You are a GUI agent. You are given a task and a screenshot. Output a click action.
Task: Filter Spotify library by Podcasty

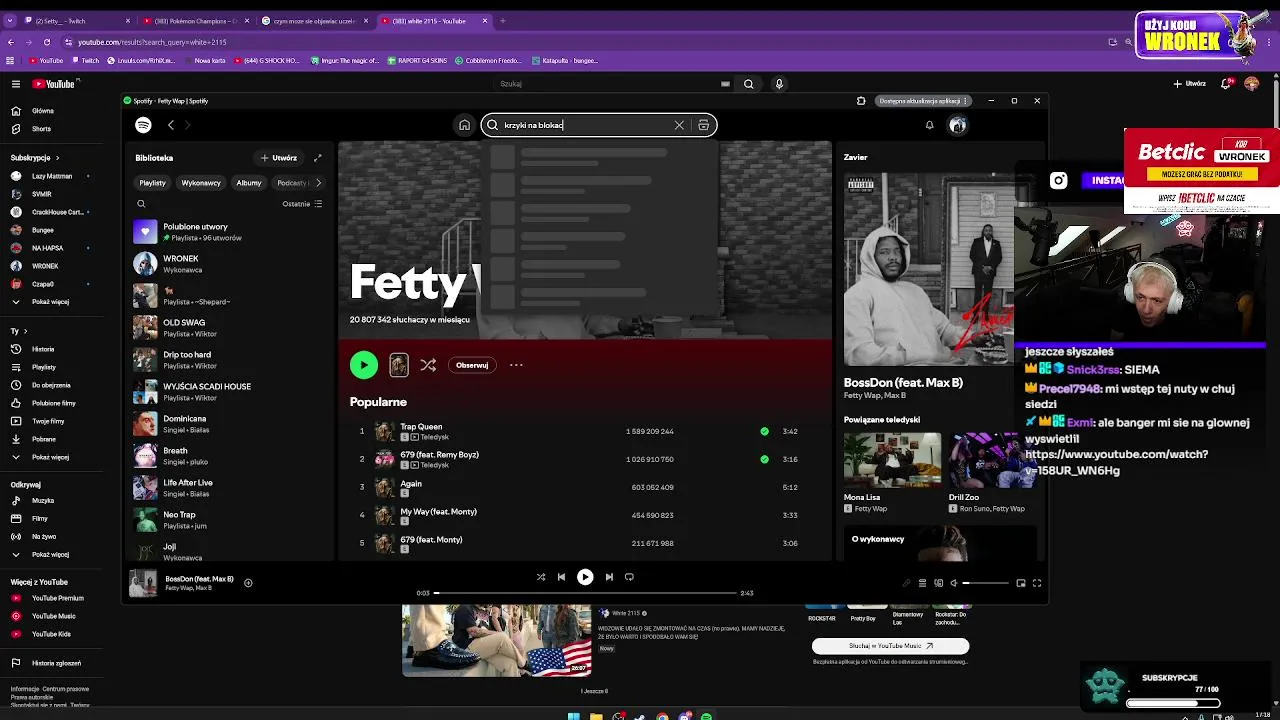[292, 183]
